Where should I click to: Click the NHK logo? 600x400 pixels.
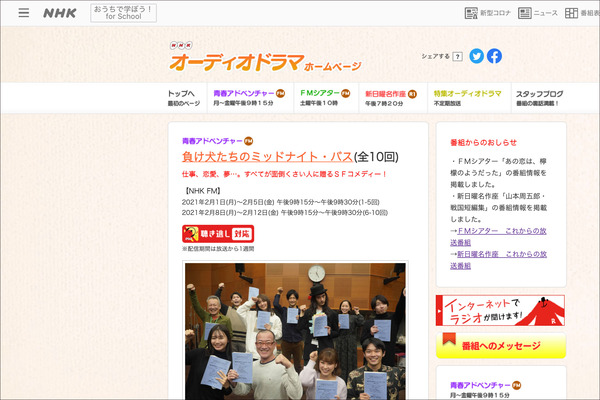coord(60,13)
